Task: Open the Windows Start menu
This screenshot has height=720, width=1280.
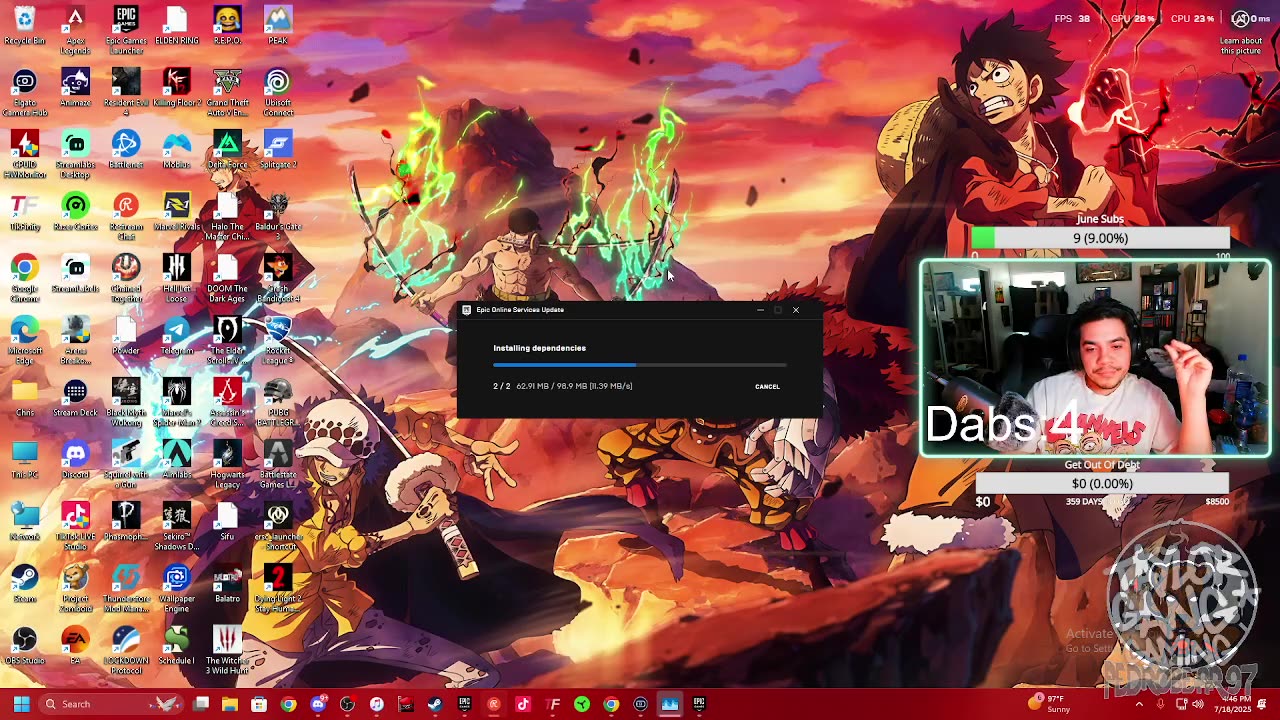Action: pyautogui.click(x=21, y=704)
